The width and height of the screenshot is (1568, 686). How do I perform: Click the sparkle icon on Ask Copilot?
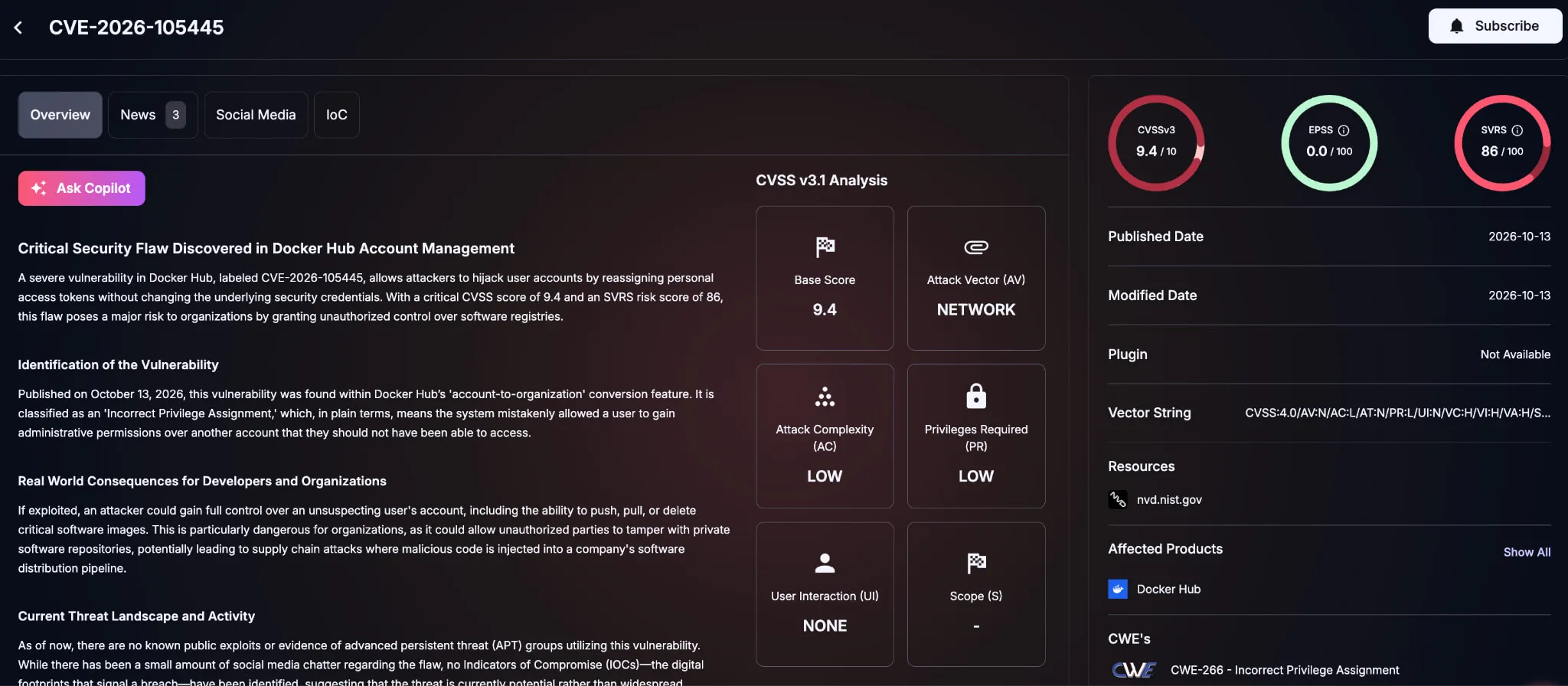(39, 188)
